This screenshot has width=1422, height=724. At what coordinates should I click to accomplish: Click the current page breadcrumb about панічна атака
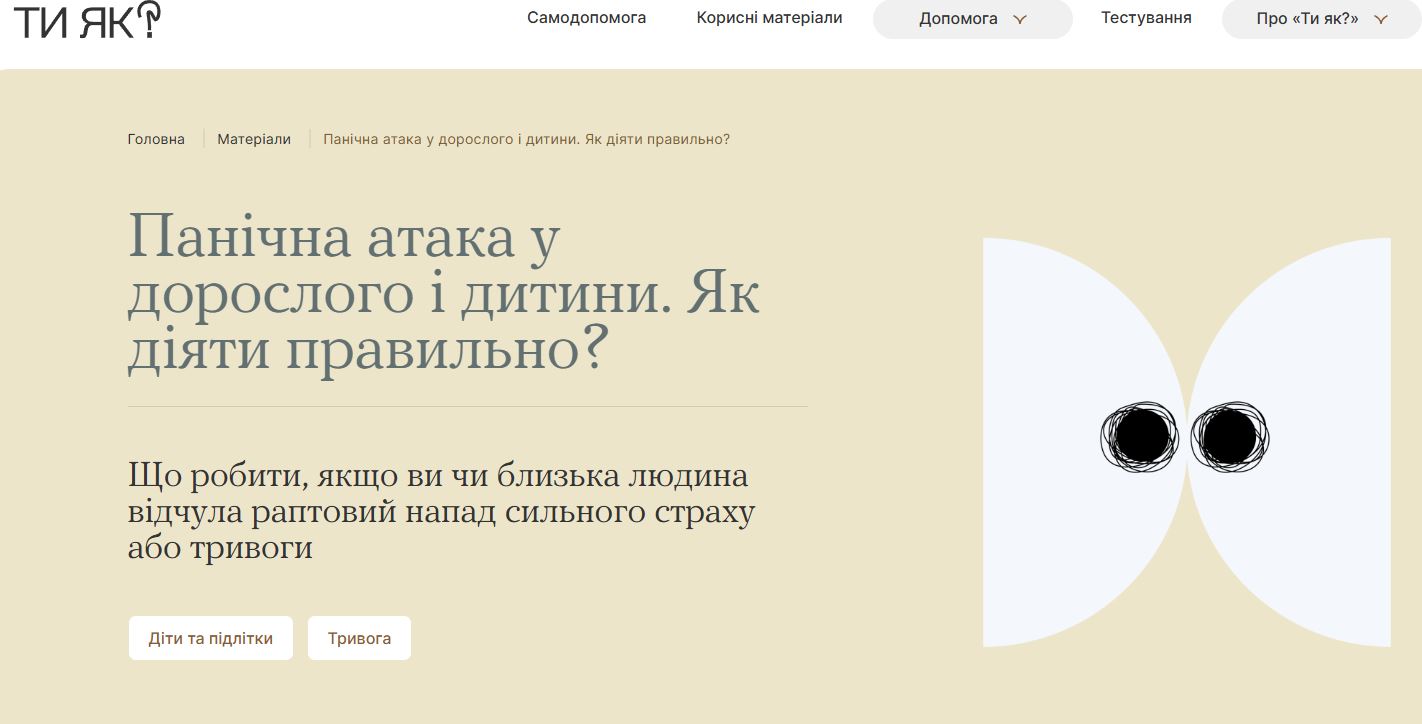[x=526, y=139]
